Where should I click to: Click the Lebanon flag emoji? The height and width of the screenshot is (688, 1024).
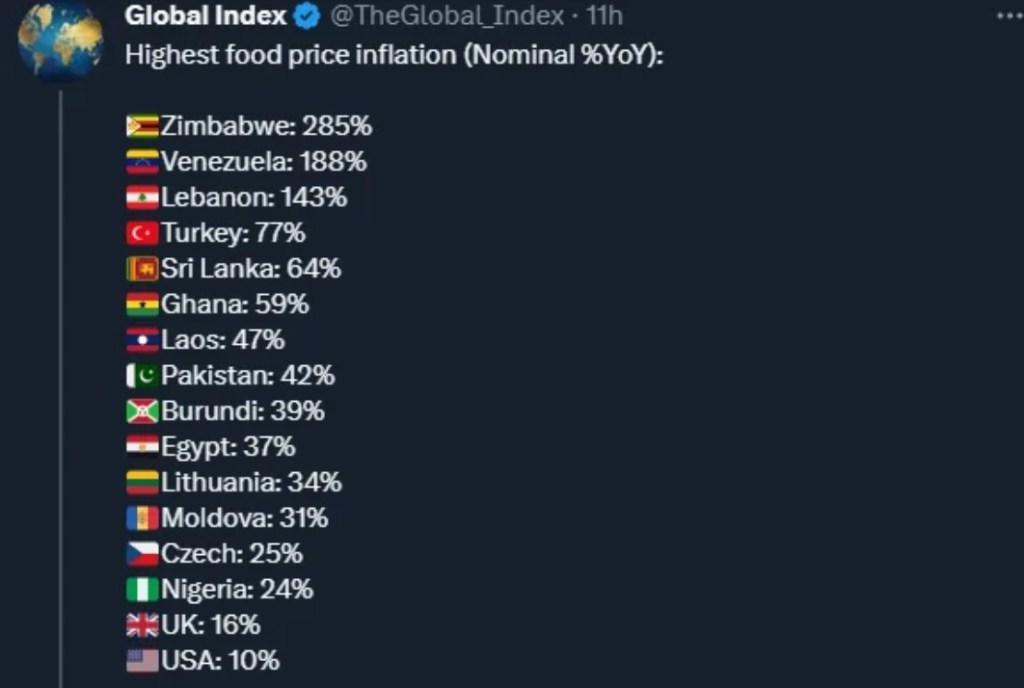pyautogui.click(x=142, y=198)
